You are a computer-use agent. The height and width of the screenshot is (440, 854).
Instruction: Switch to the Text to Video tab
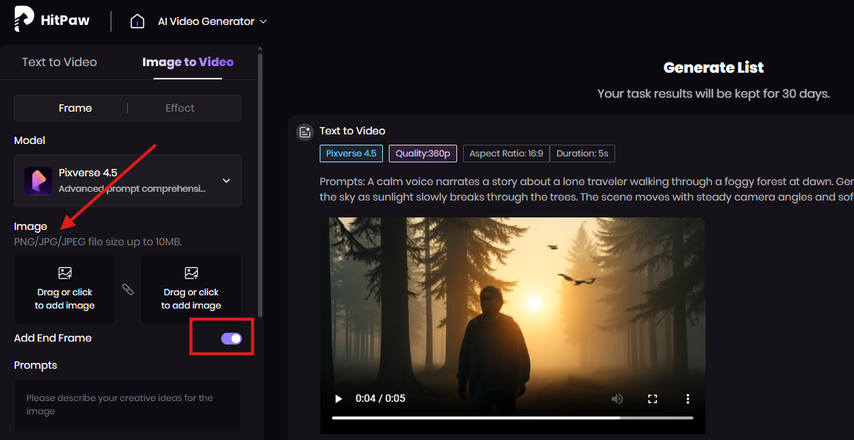pyautogui.click(x=59, y=62)
